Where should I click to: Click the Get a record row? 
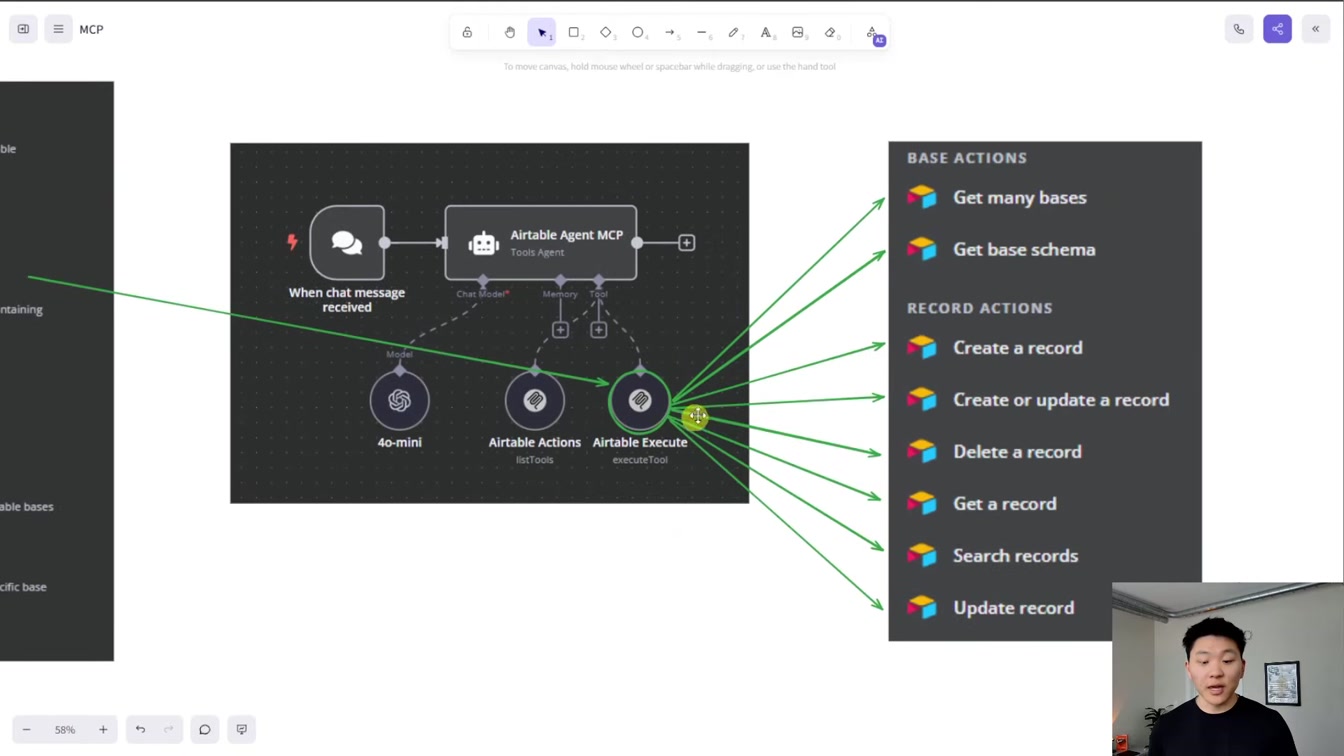(1045, 503)
